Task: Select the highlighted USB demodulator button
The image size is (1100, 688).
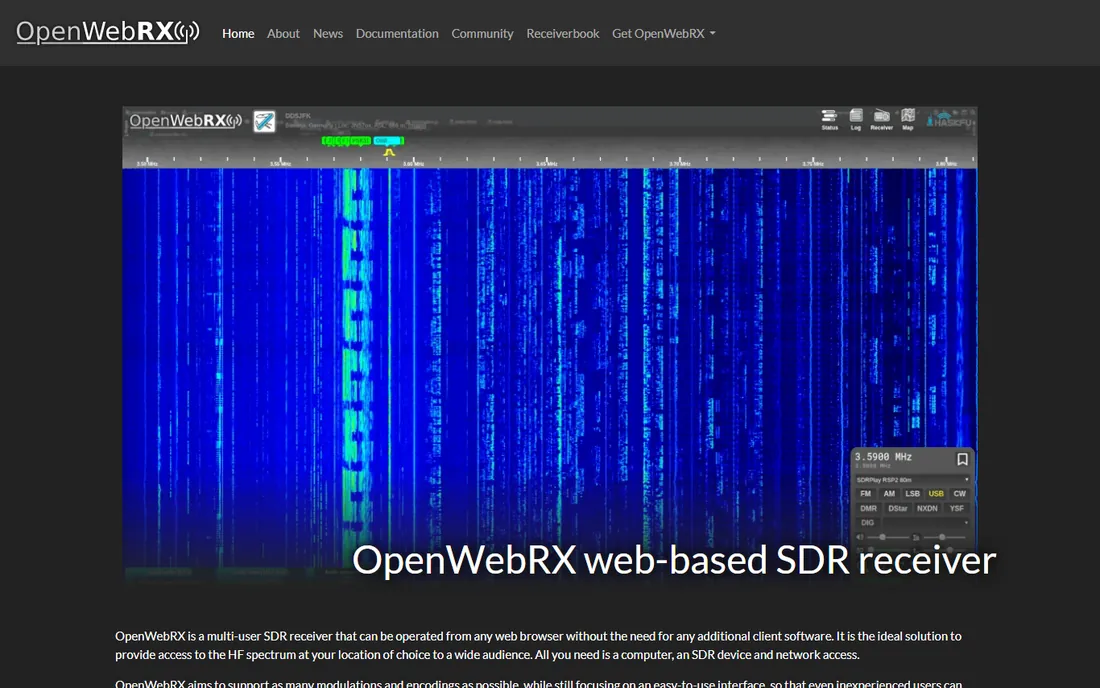Action: coord(936,494)
